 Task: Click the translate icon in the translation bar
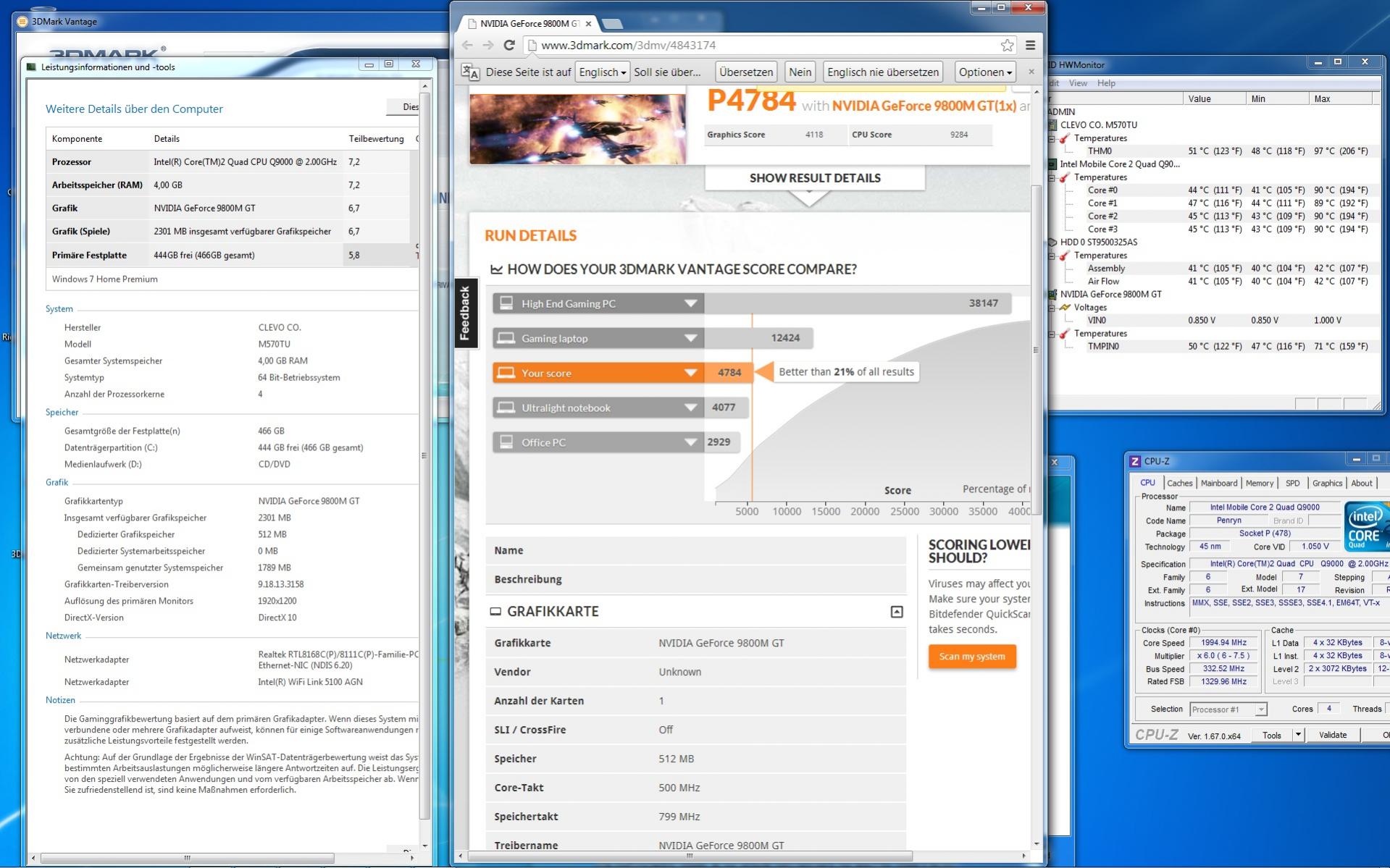(x=471, y=72)
